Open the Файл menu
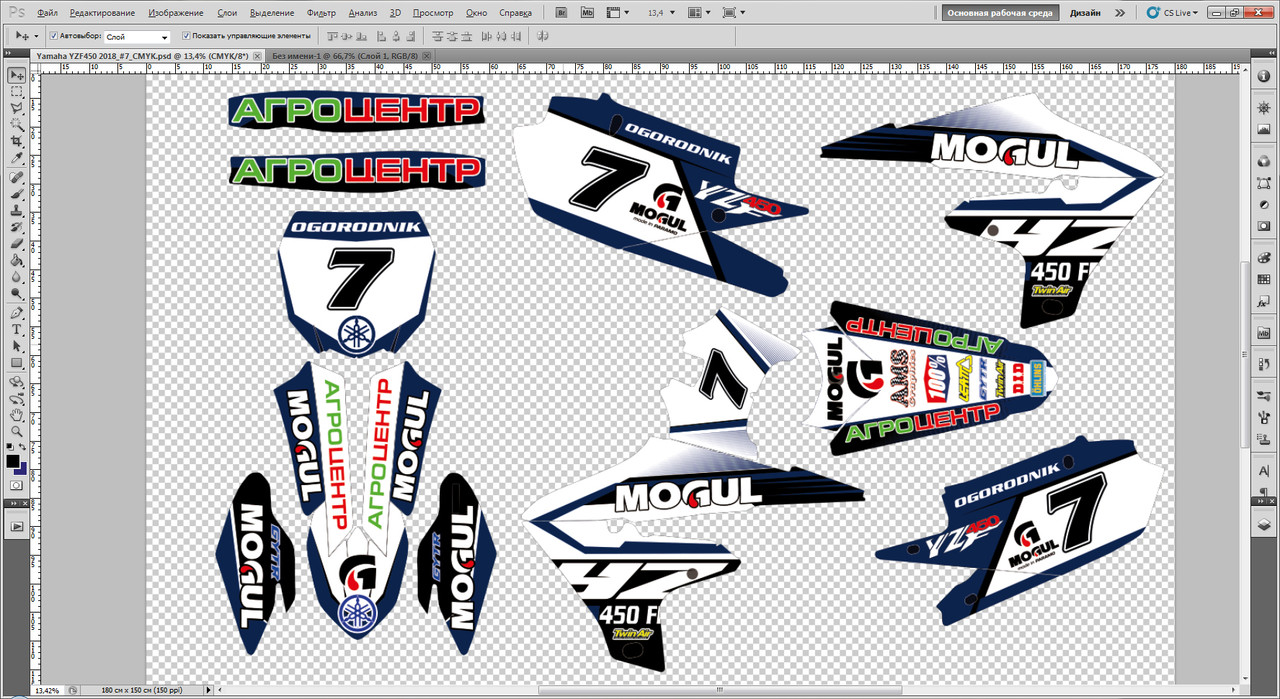1280x699 pixels. 47,13
